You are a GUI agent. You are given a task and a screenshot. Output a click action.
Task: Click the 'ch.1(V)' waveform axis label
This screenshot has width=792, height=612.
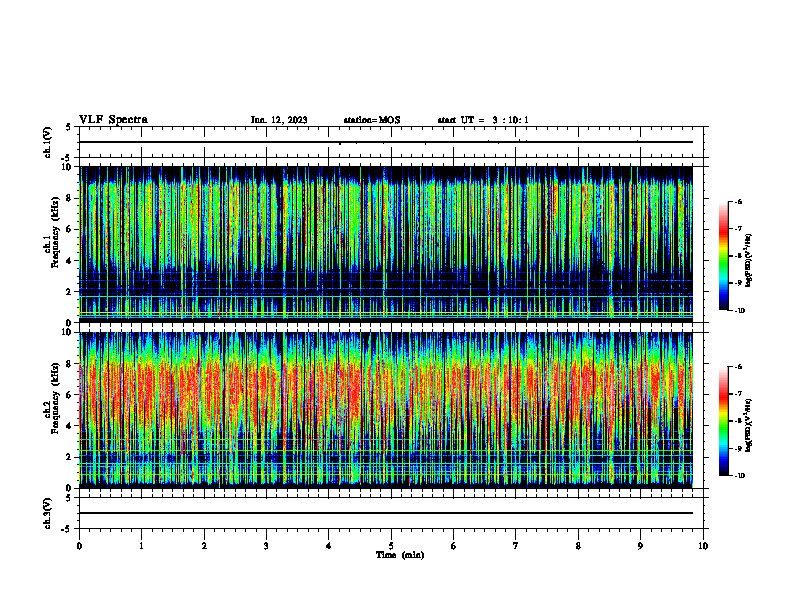click(48, 142)
